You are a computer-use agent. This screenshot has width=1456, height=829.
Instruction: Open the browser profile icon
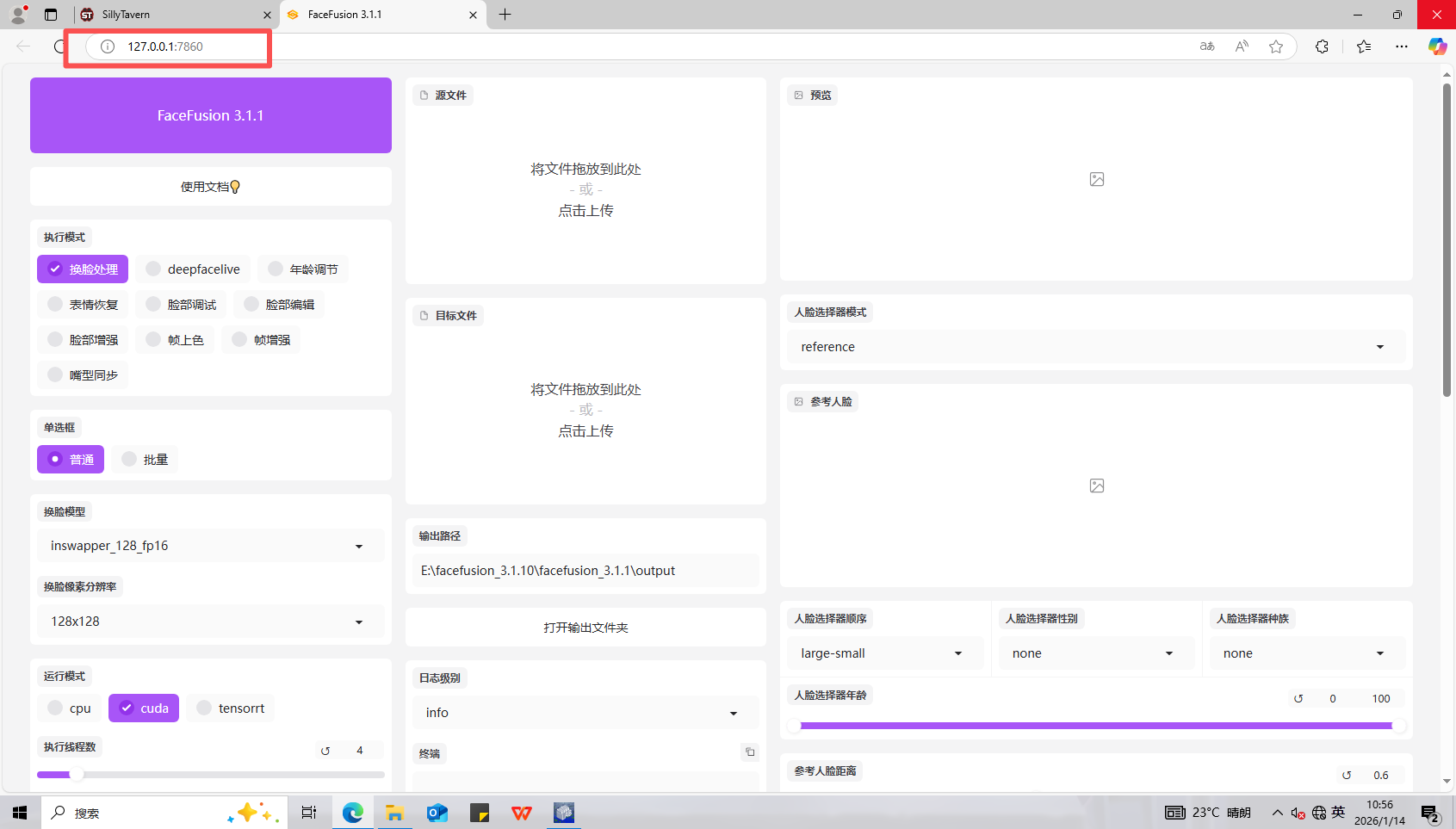click(17, 15)
